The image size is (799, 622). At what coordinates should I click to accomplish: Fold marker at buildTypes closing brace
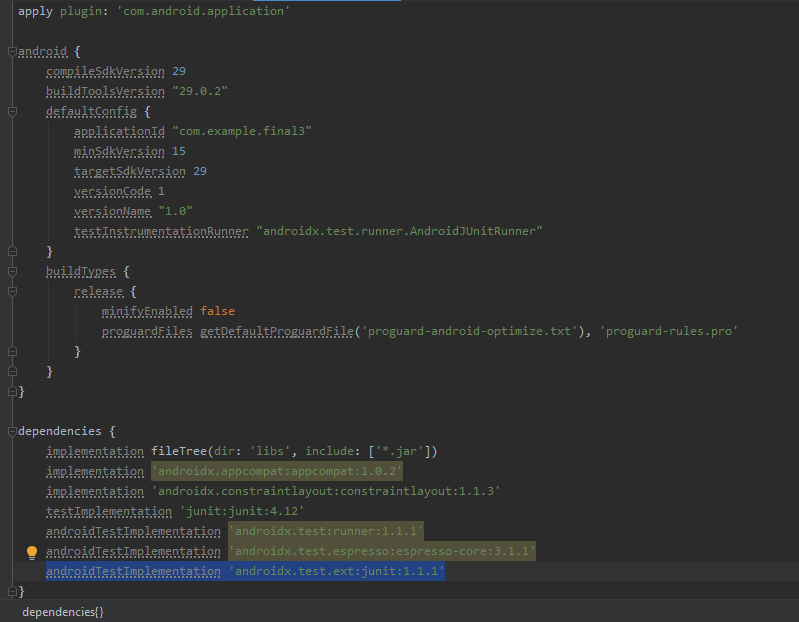tap(12, 371)
